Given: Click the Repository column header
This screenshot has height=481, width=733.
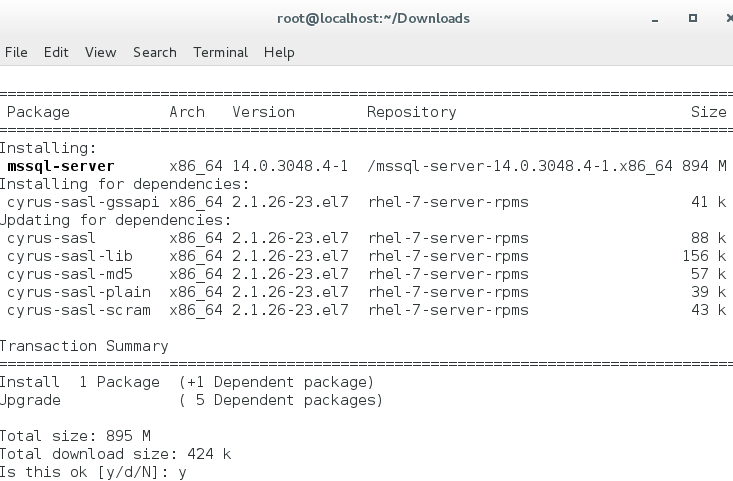Looking at the screenshot, I should (411, 112).
